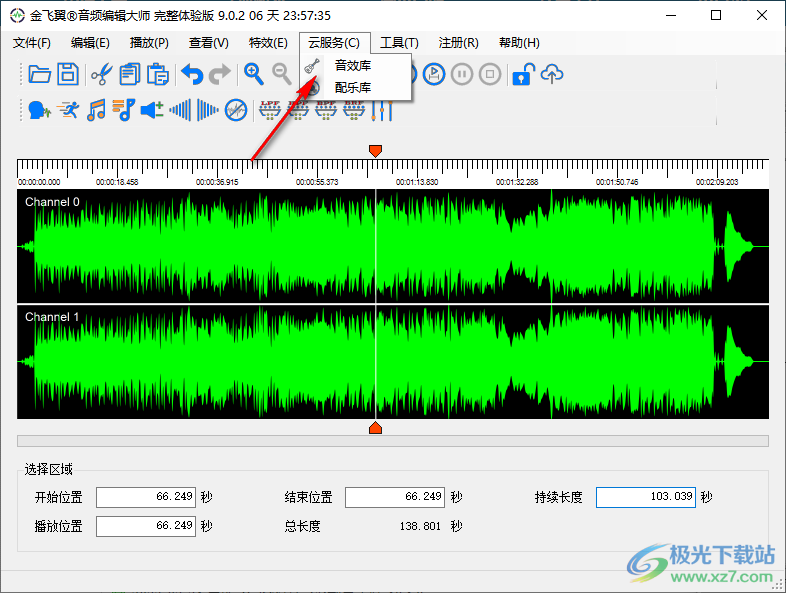Apply the BRF band-reject filter

(x=354, y=110)
